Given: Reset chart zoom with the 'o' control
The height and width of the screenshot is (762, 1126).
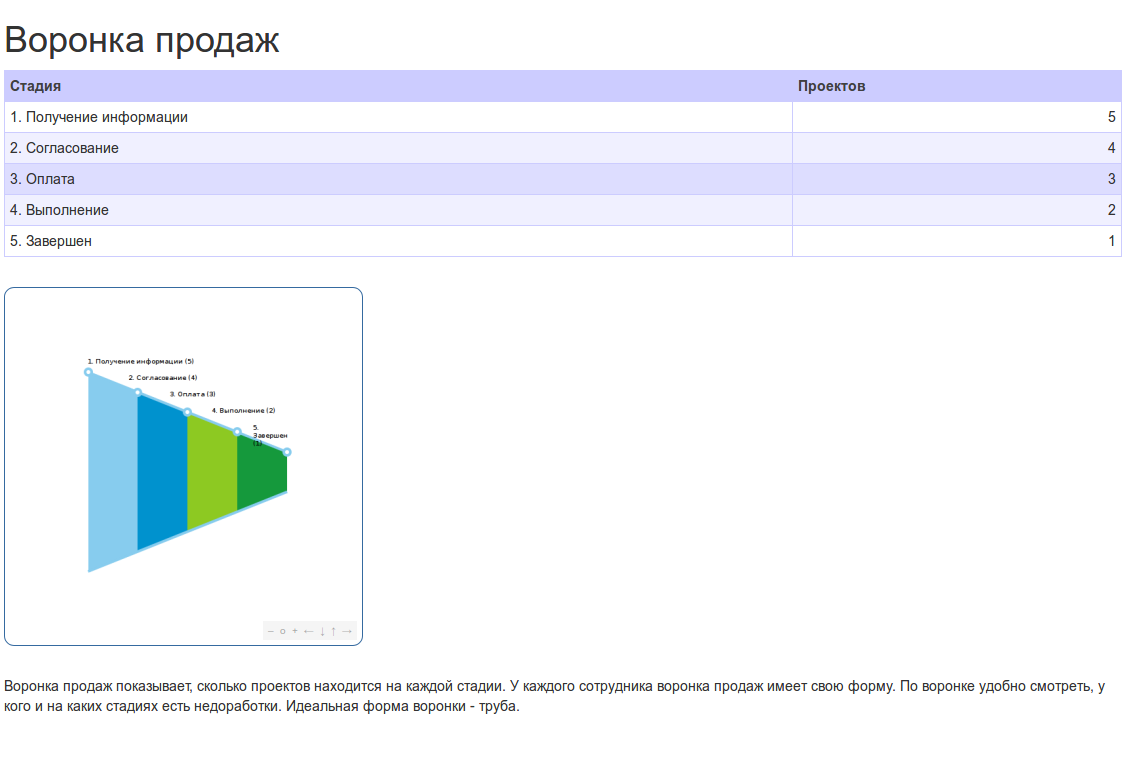Looking at the screenshot, I should (283, 631).
